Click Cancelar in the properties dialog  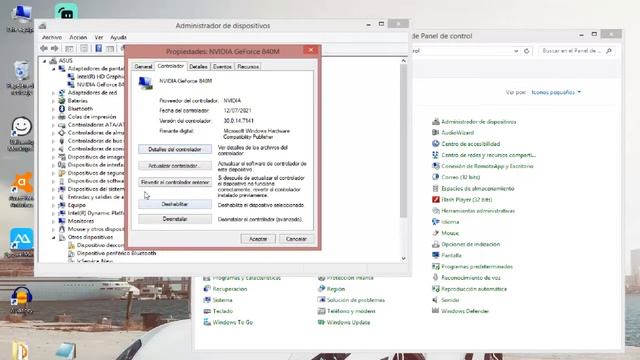(296, 239)
